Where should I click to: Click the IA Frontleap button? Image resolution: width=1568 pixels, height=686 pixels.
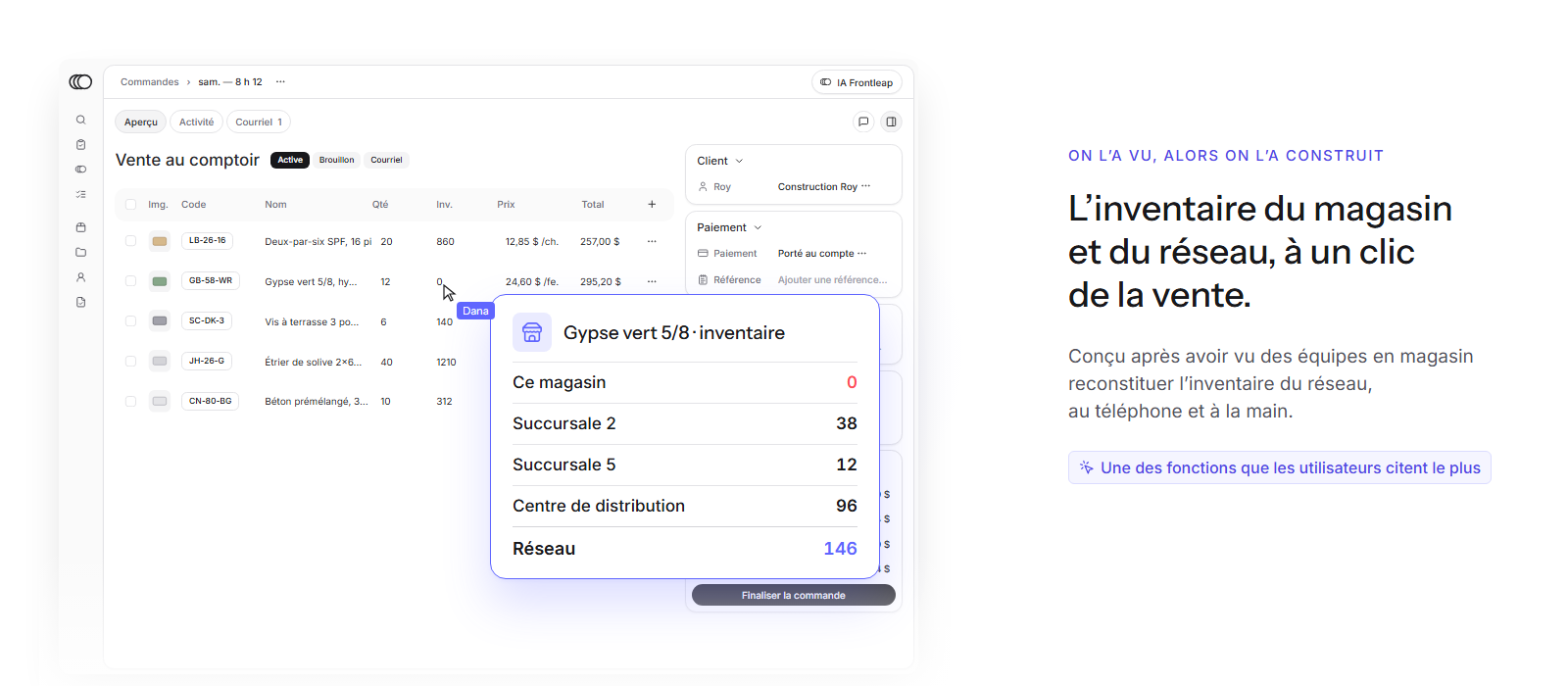pyautogui.click(x=857, y=82)
